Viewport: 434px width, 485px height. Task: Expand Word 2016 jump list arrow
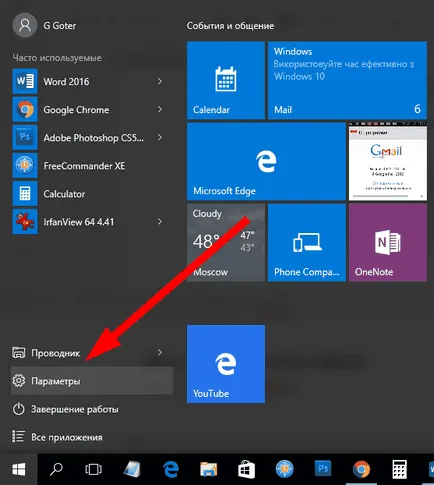[x=160, y=81]
